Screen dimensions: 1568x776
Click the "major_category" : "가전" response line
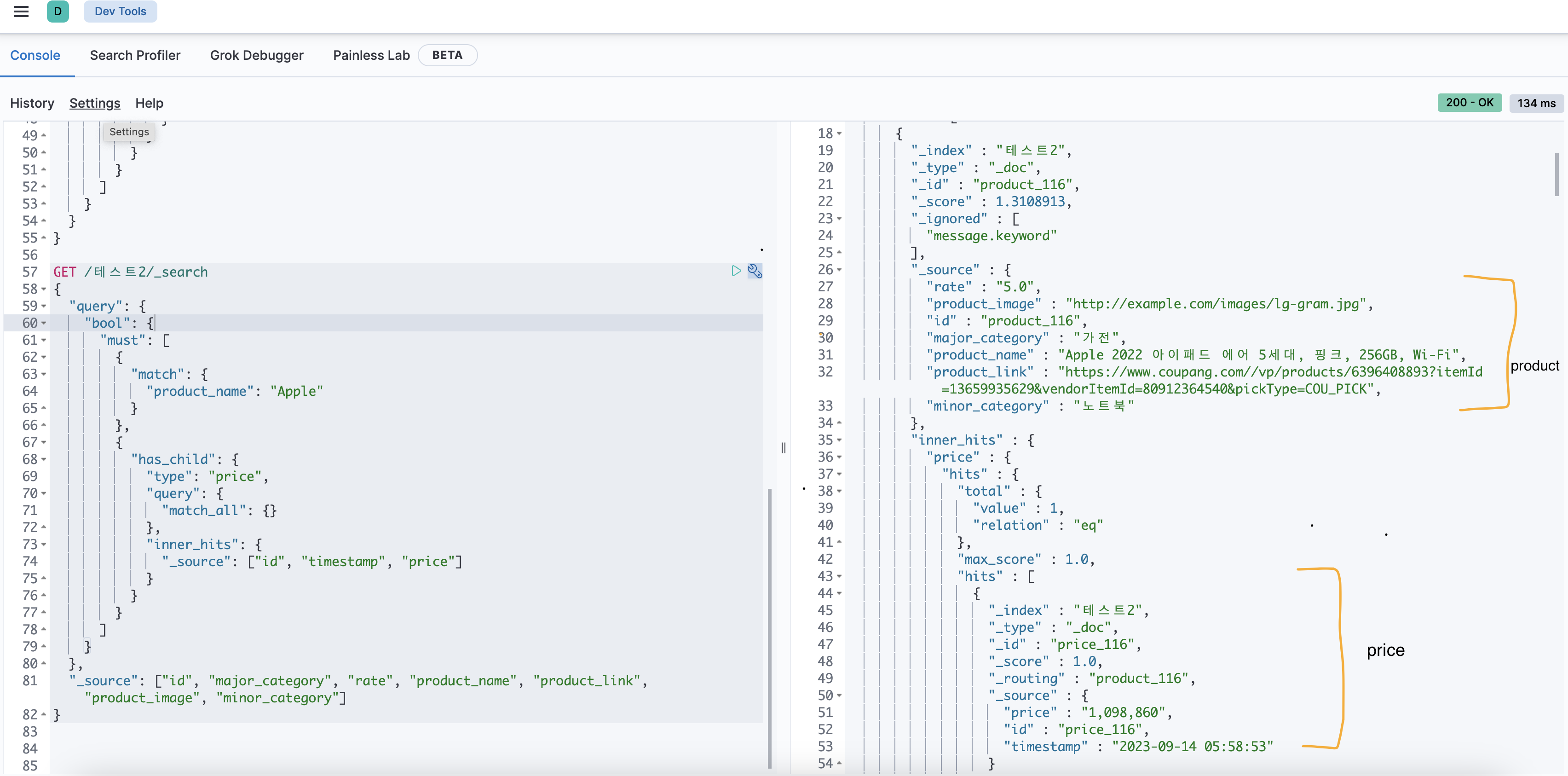coord(1026,339)
